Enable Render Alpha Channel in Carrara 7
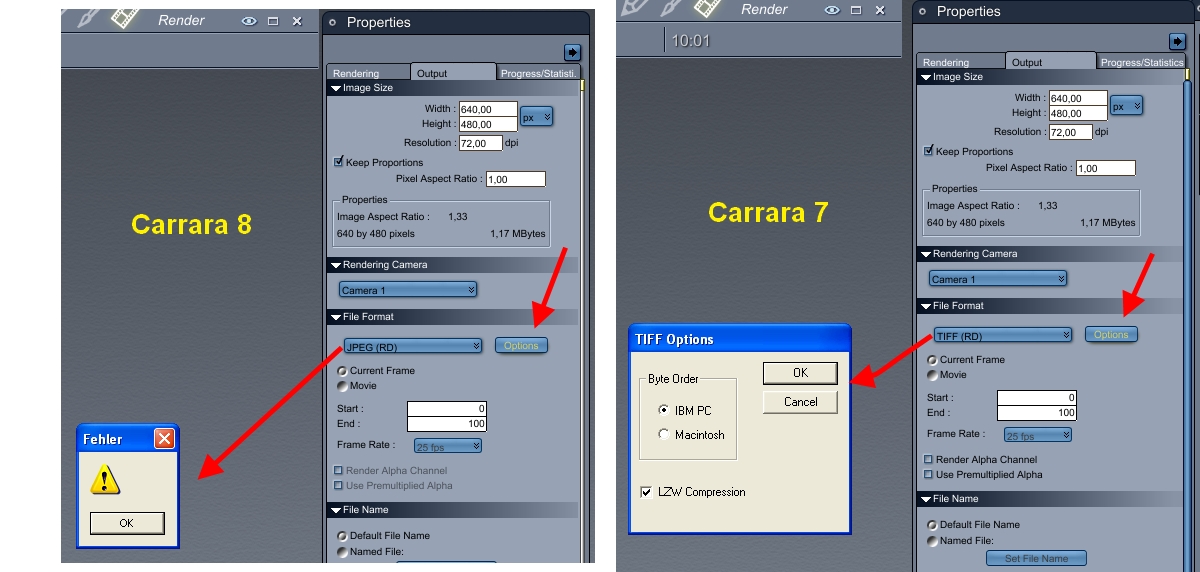This screenshot has height=572, width=1200. click(x=929, y=460)
